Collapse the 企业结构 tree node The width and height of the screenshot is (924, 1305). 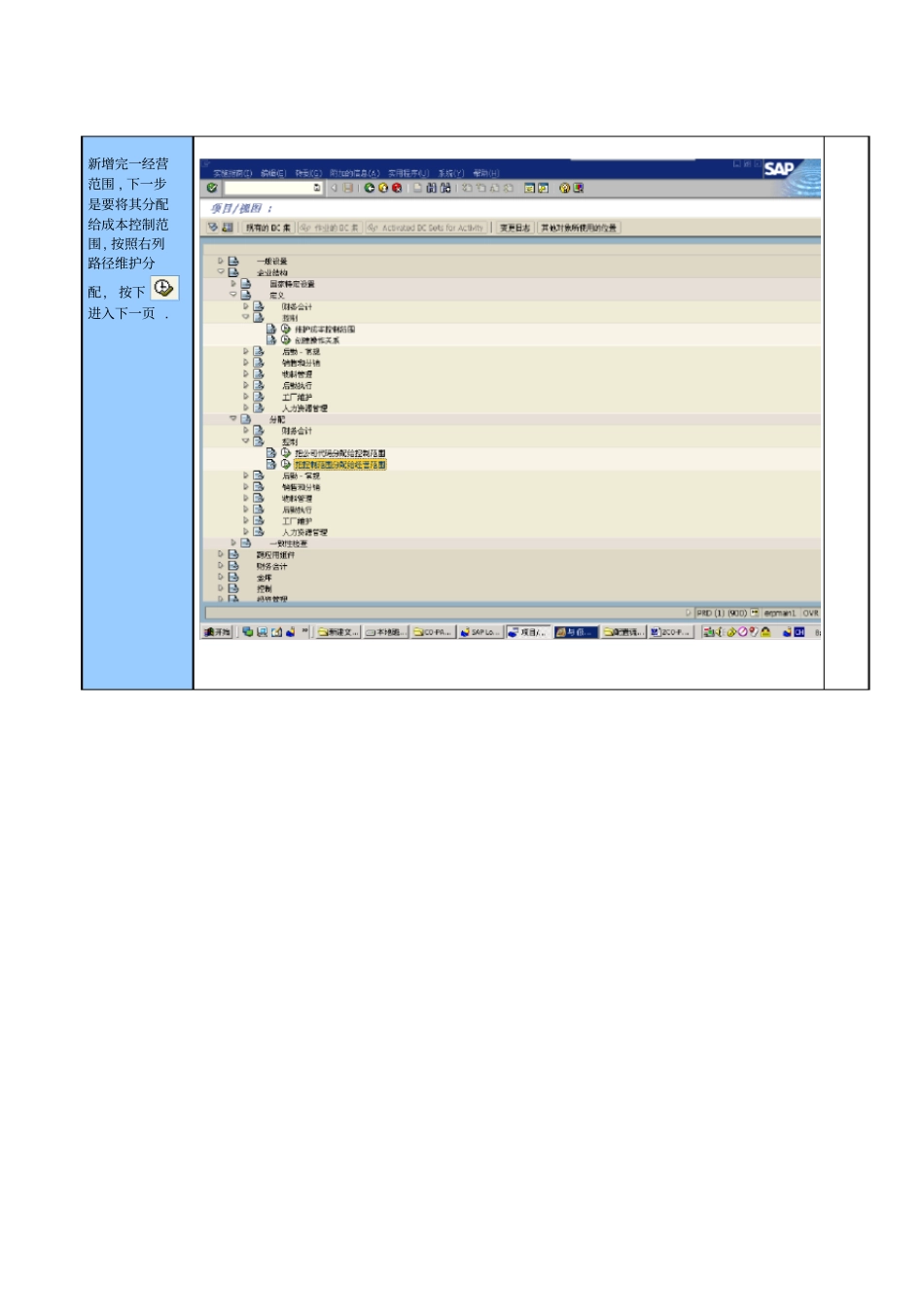[221, 272]
